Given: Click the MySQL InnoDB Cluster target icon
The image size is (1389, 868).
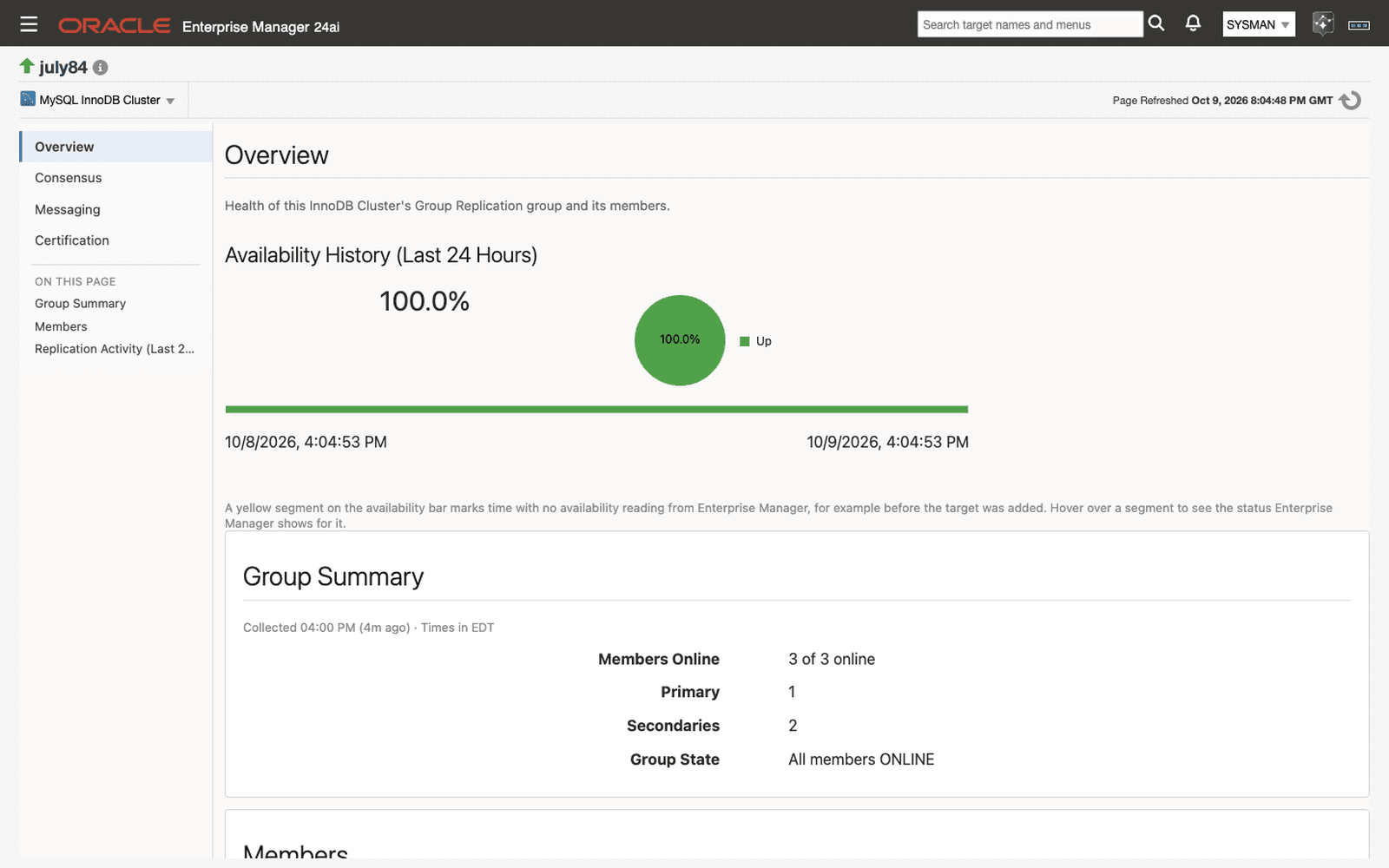Looking at the screenshot, I should 28,99.
